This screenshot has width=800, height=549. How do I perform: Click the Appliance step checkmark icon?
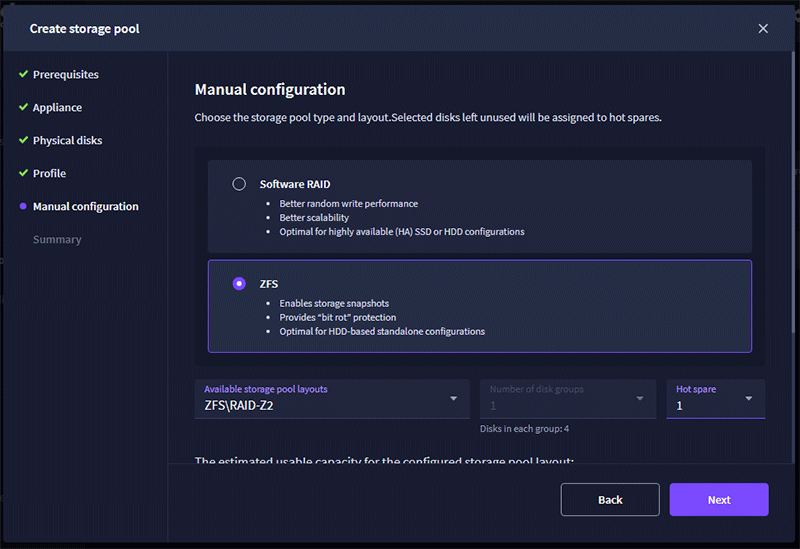coord(23,107)
